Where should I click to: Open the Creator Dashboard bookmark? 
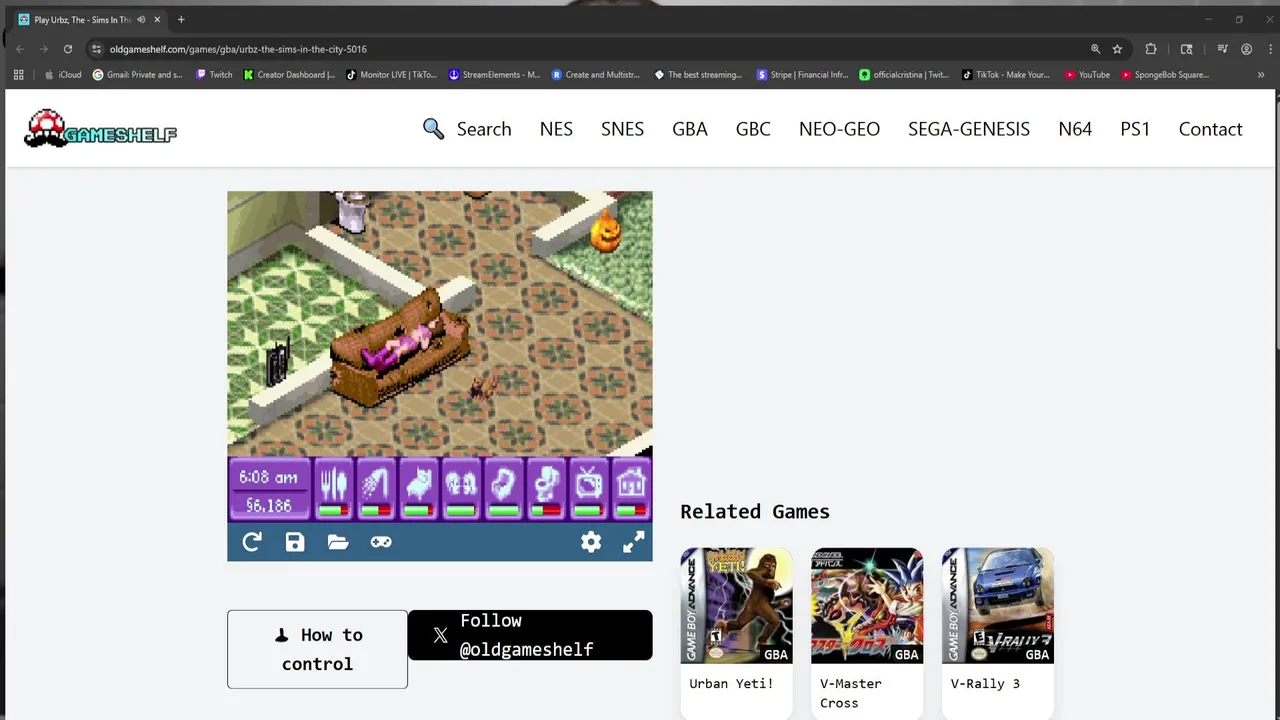[x=290, y=75]
